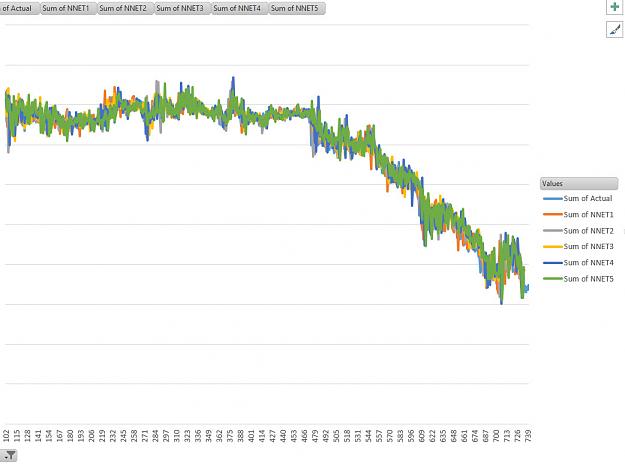Screen dimensions: 625x464
Task: Click the Values legend field button
Action: tap(579, 183)
